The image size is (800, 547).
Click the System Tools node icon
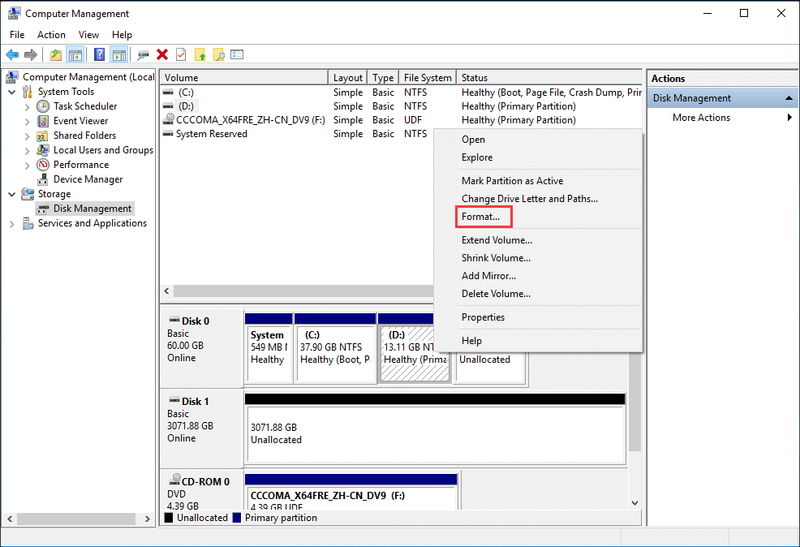[28, 92]
